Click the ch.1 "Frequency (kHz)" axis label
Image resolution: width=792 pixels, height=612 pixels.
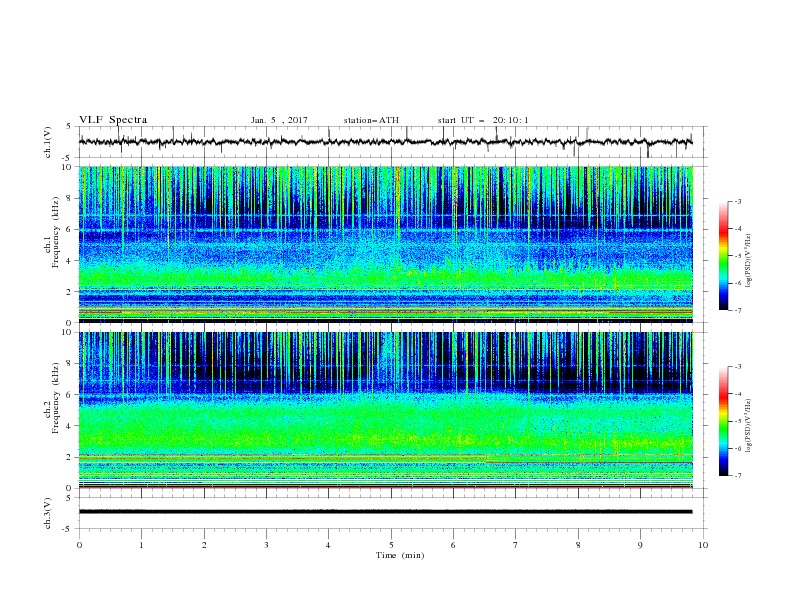56,232
